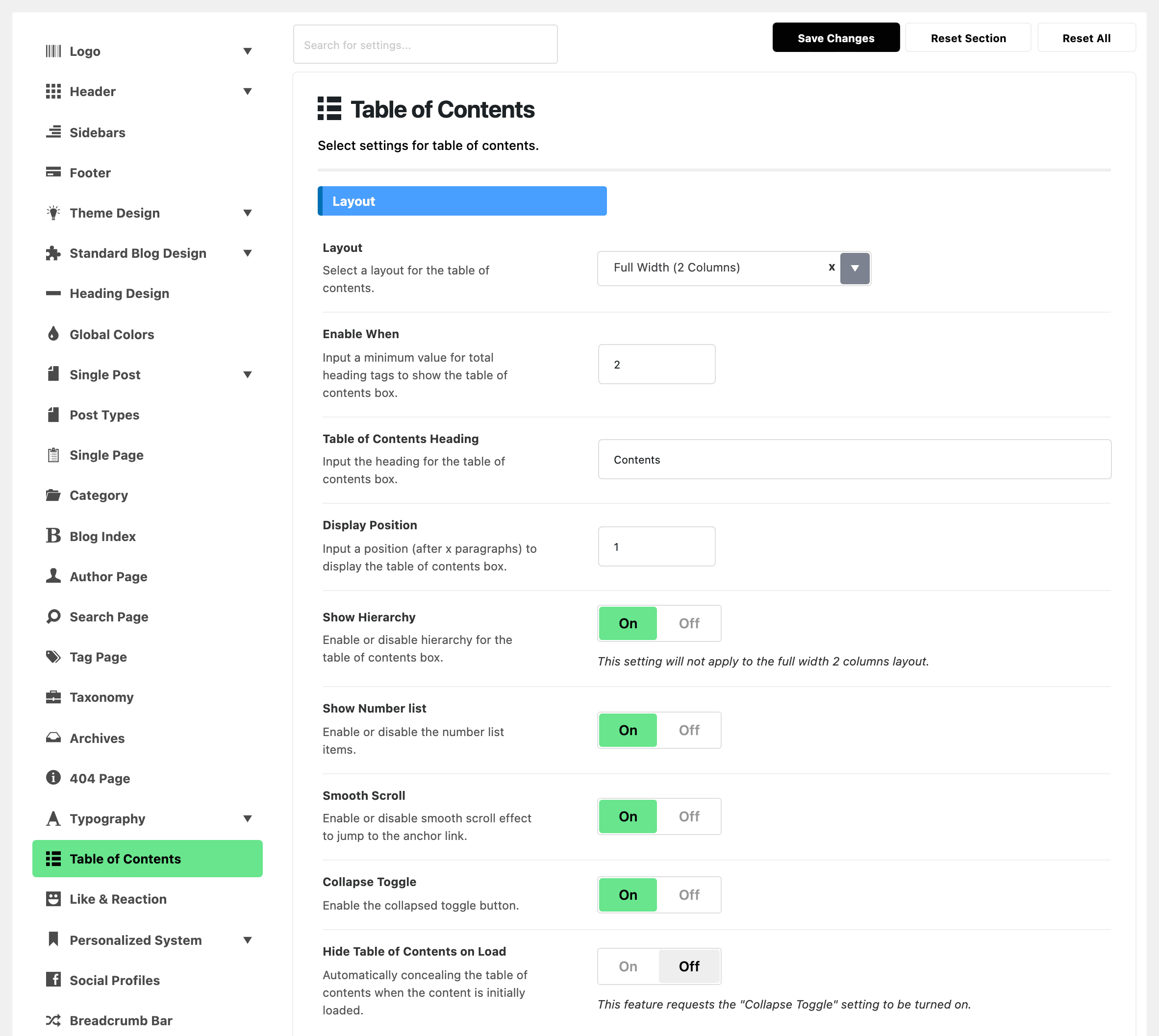Viewport: 1159px width, 1036px height.
Task: Click the Search for settings field
Action: click(425, 45)
